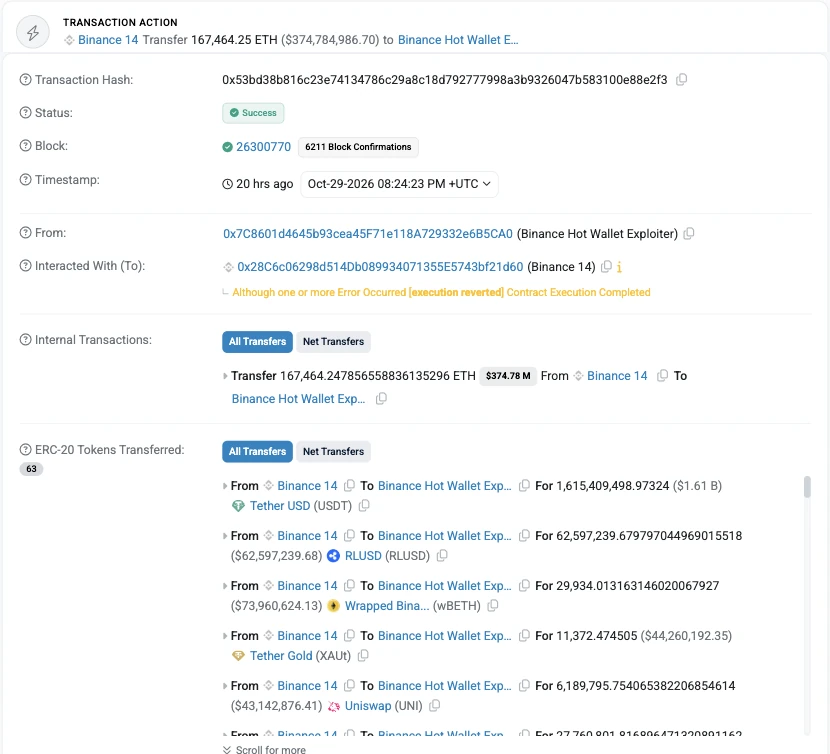The height and width of the screenshot is (754, 830).
Task: Copy Binance 14 address in XAUt row
Action: click(x=349, y=635)
